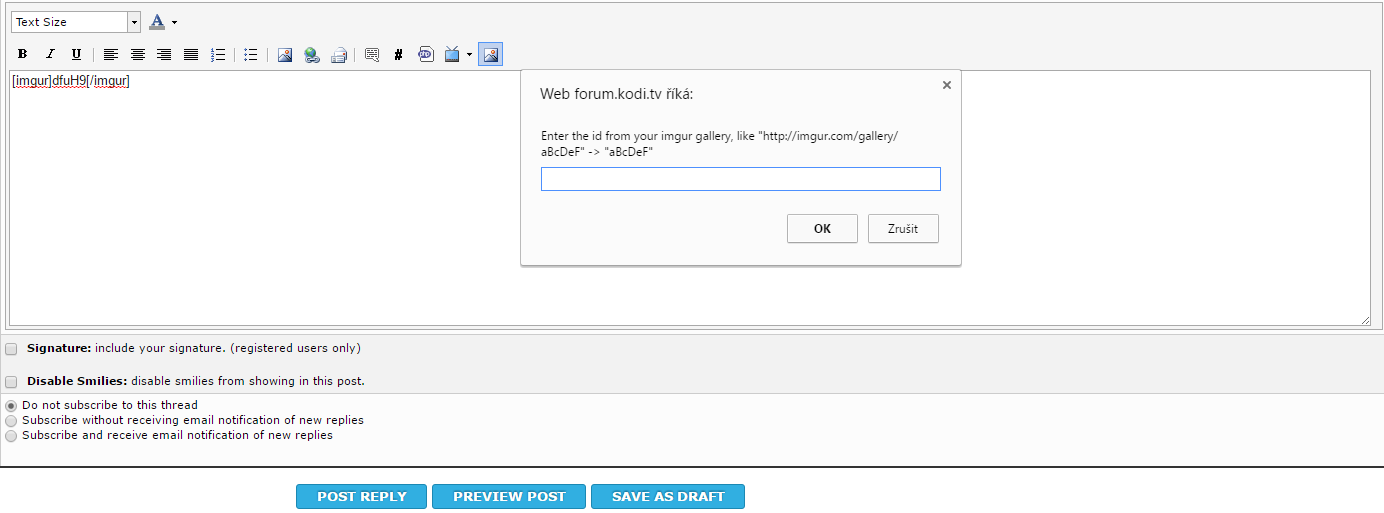Viewport: 1384px width, 513px height.
Task: Insert code with the hash icon
Action: (399, 55)
